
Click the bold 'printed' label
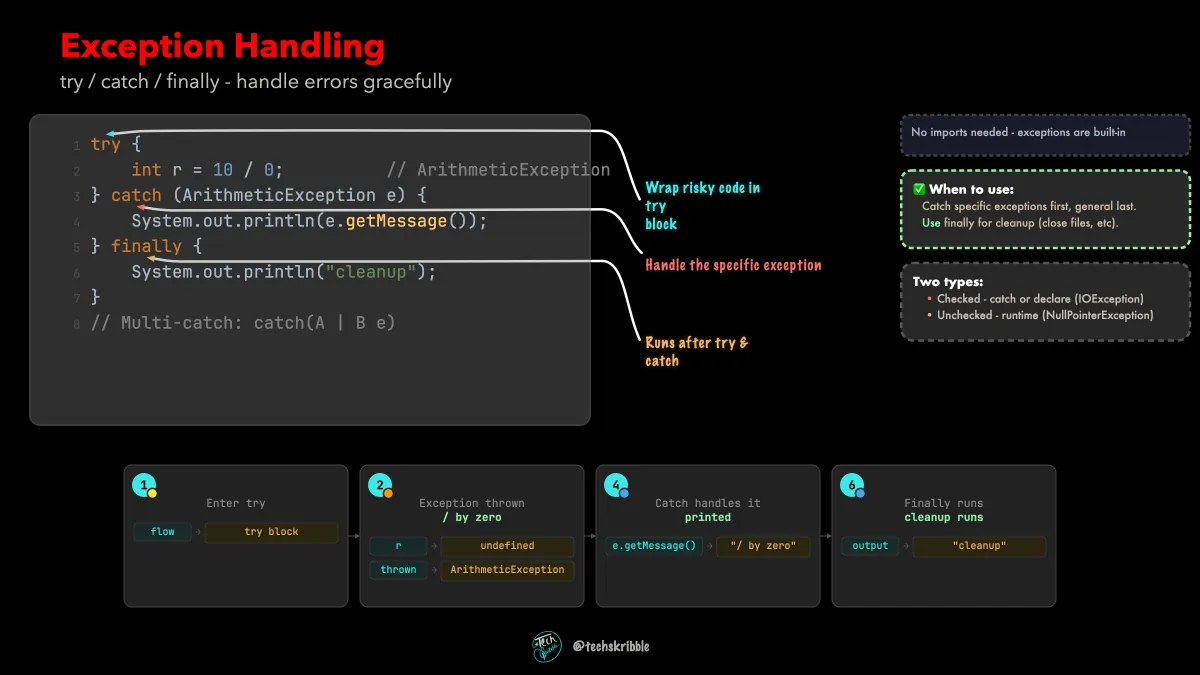tap(708, 517)
